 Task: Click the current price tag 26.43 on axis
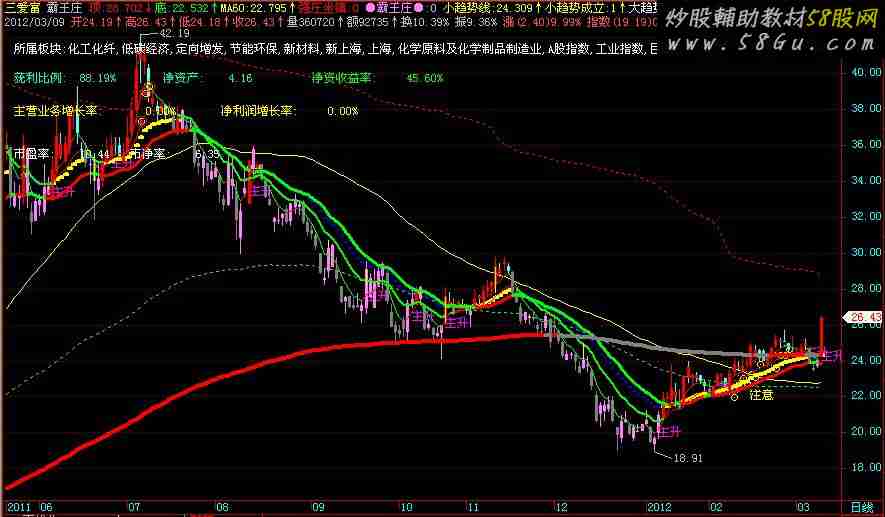[x=864, y=317]
